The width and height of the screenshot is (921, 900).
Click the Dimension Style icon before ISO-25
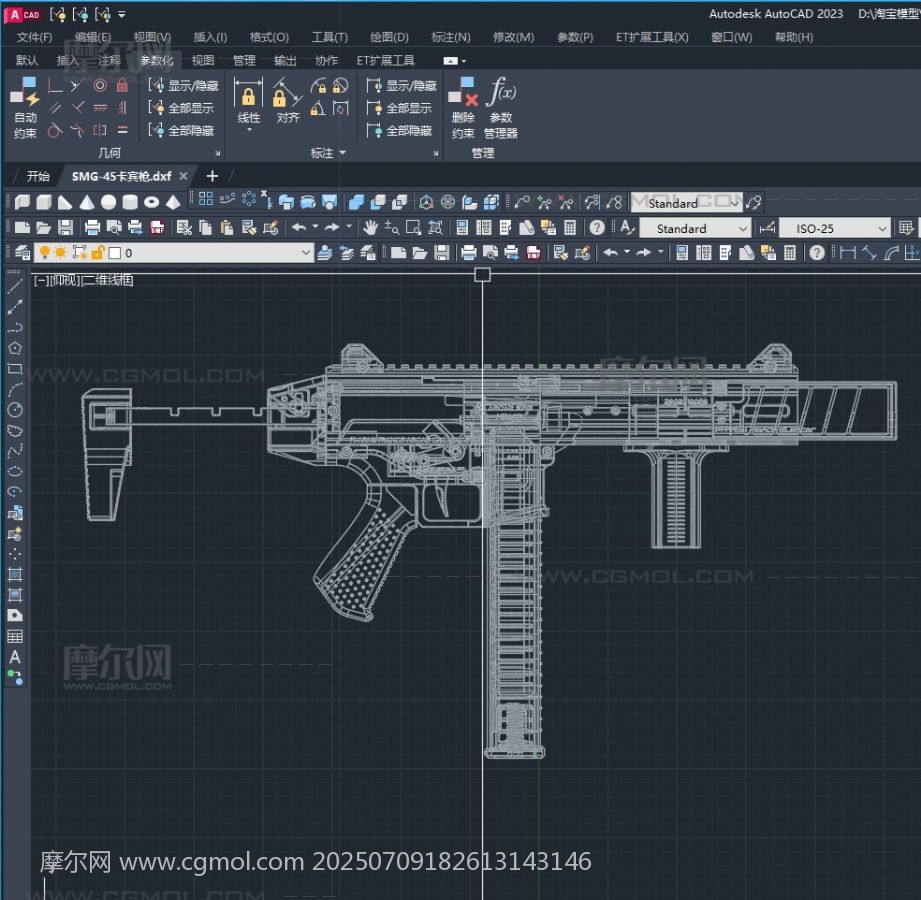coord(767,228)
